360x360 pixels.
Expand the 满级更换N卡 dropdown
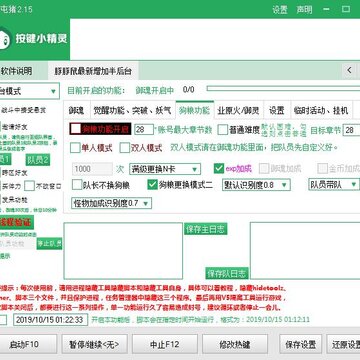[x=165, y=169]
